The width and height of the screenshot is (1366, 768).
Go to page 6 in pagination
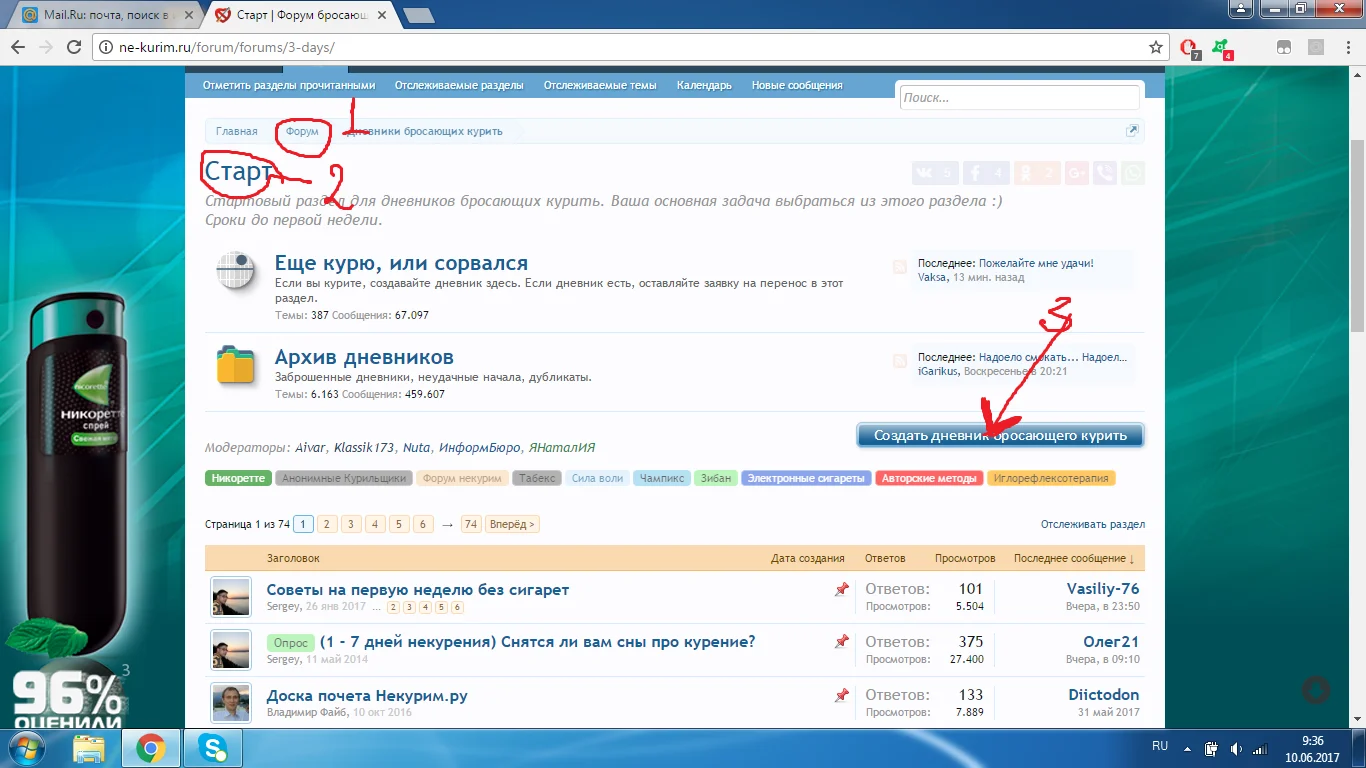pos(422,523)
